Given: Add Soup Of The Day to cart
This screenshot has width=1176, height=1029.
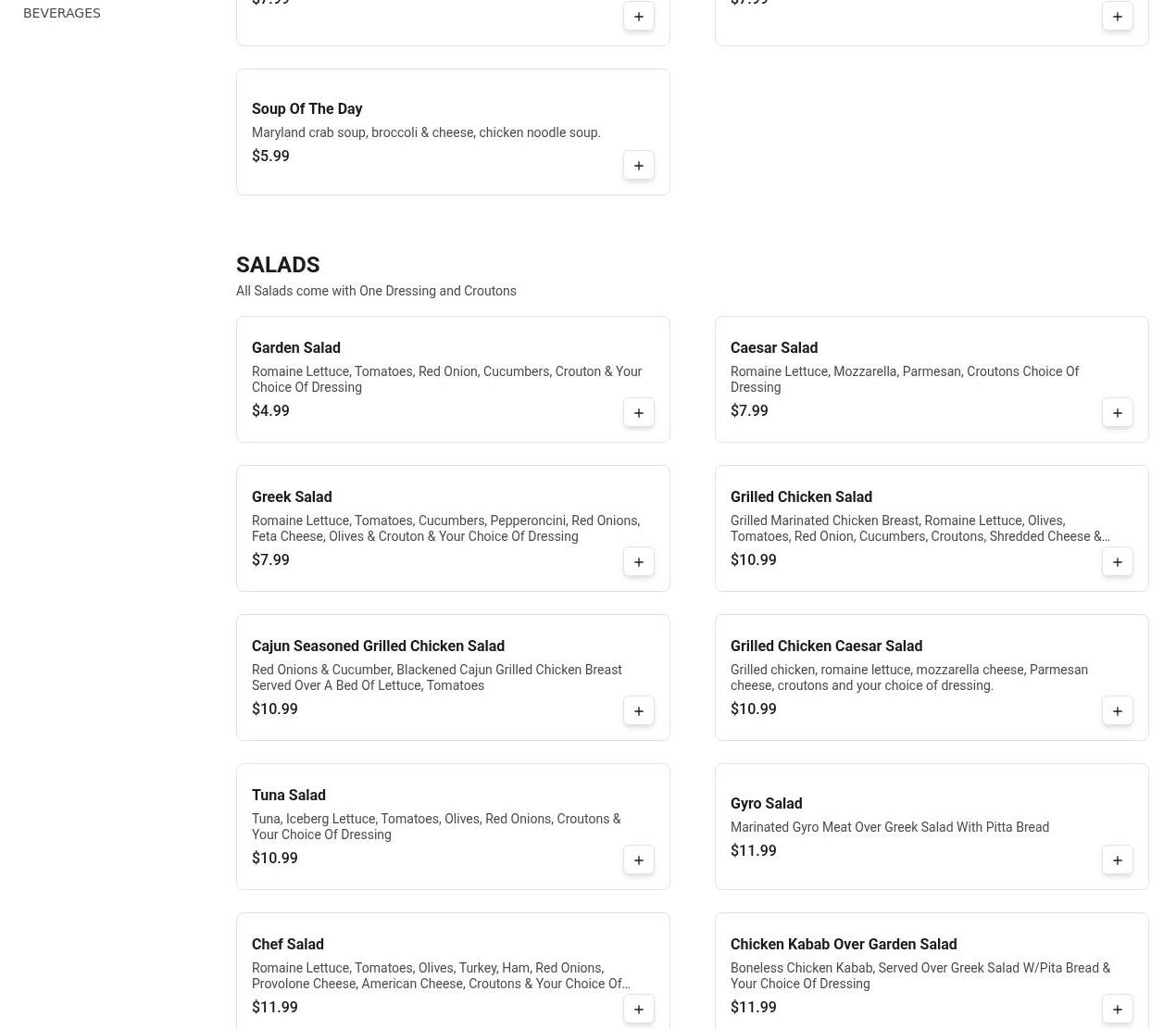Looking at the screenshot, I should [639, 165].
